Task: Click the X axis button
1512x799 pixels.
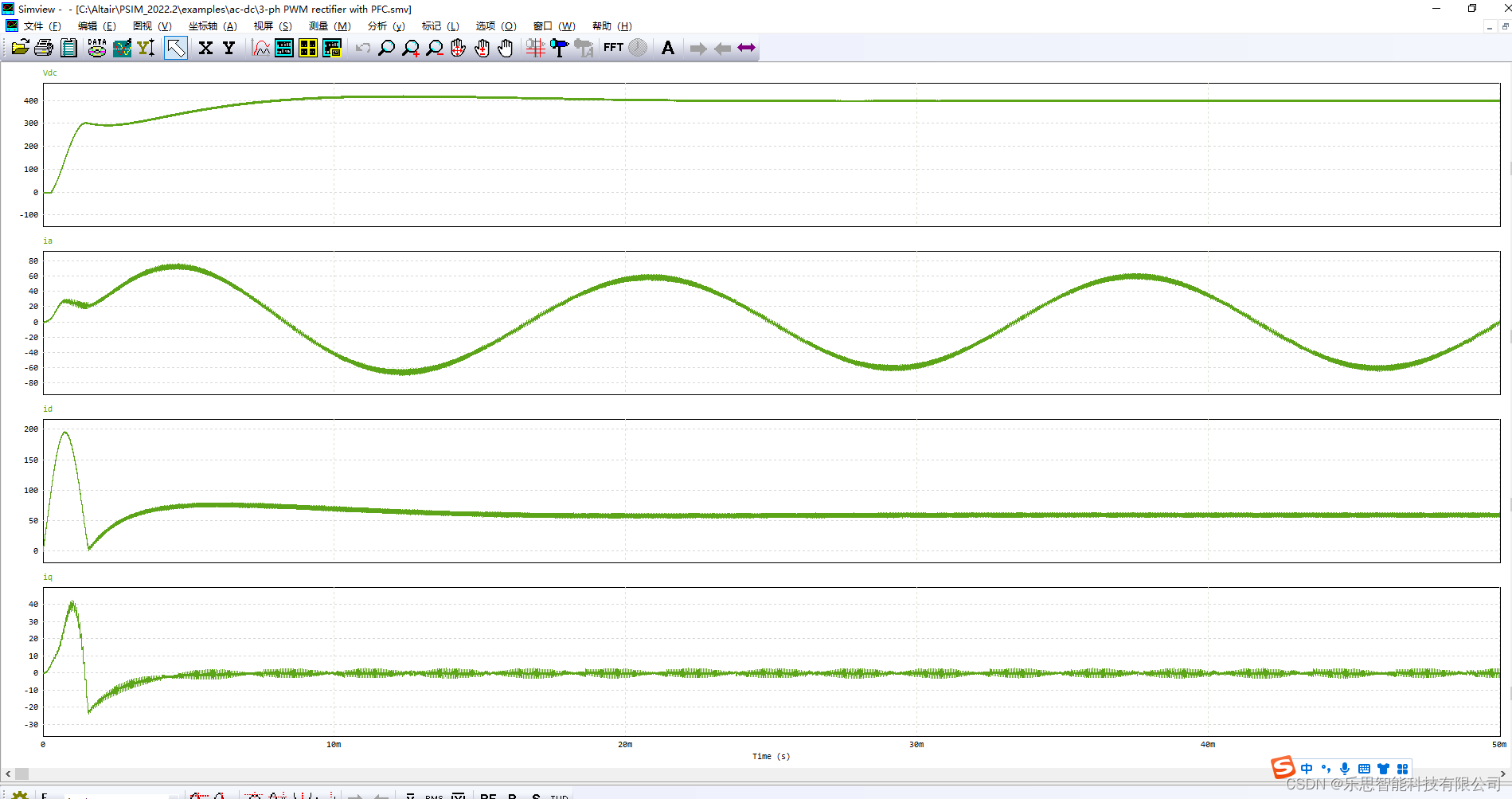Action: [x=205, y=48]
